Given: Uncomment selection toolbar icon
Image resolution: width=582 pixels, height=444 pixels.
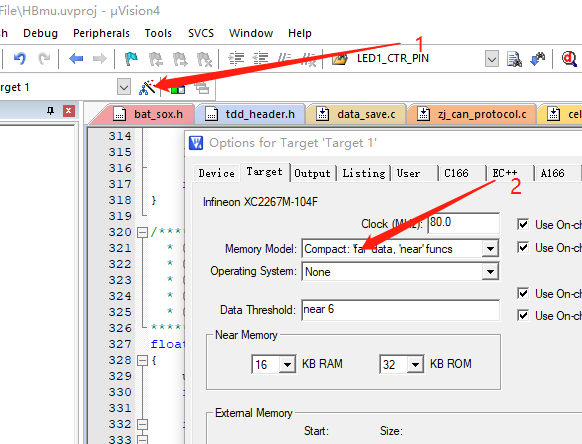Looking at the screenshot, I should click(309, 59).
